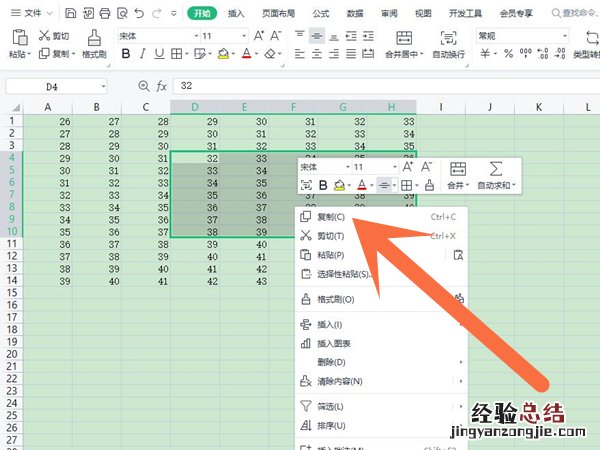Increase font size using mini toolbar A+

point(408,167)
